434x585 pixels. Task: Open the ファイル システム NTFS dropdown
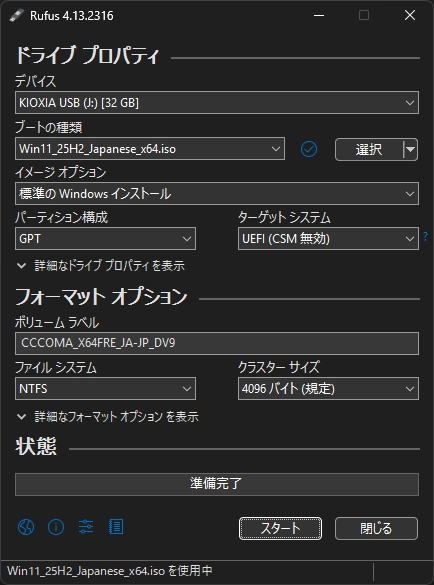click(105, 388)
